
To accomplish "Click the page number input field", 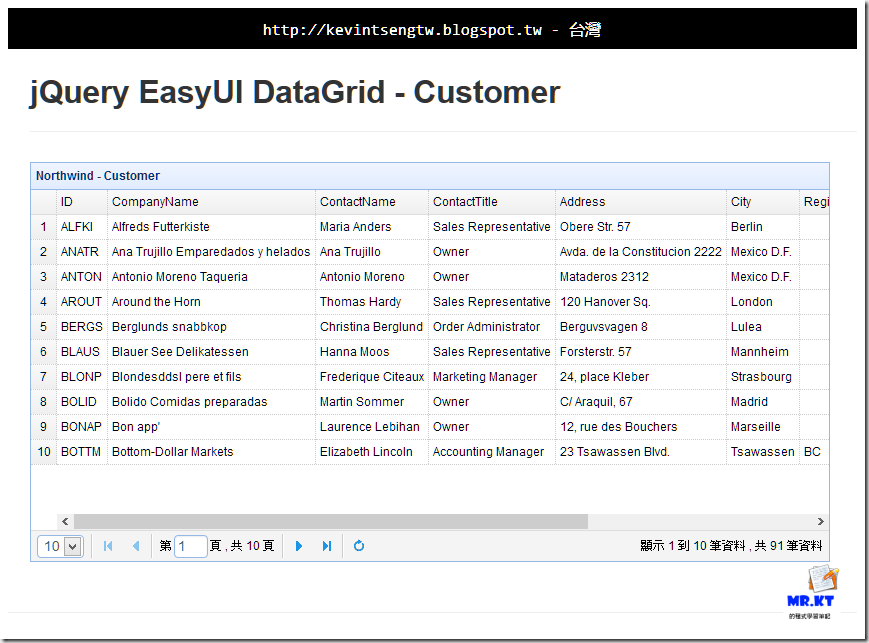I will click(191, 547).
